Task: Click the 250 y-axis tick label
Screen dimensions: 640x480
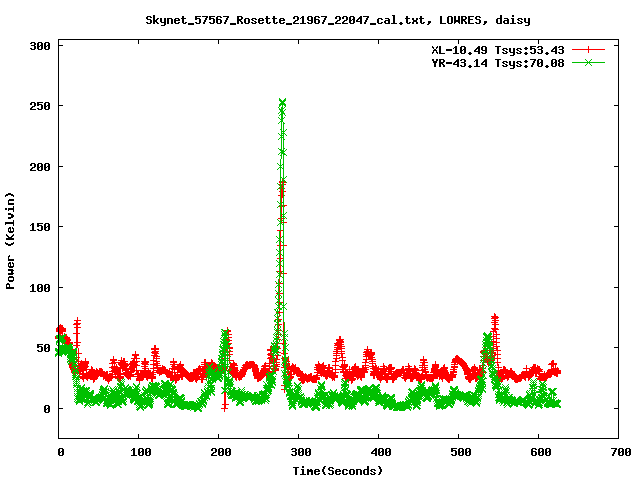Action: click(x=40, y=106)
